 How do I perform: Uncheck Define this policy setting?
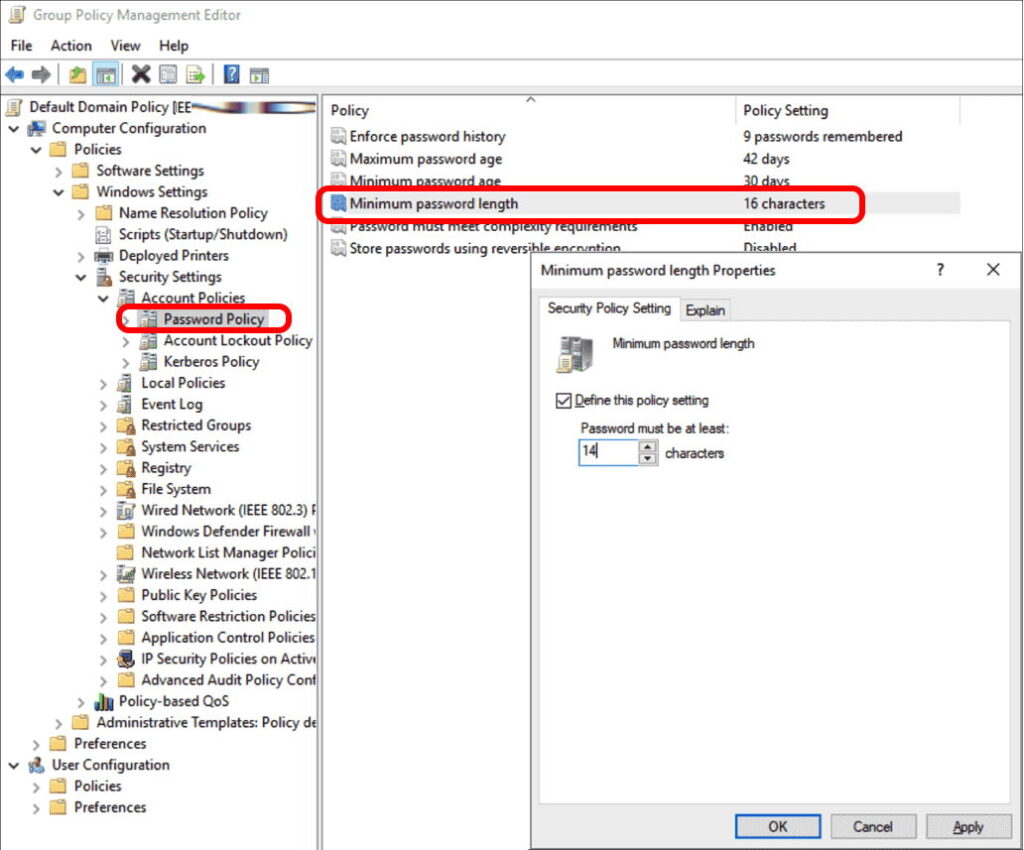tap(563, 401)
